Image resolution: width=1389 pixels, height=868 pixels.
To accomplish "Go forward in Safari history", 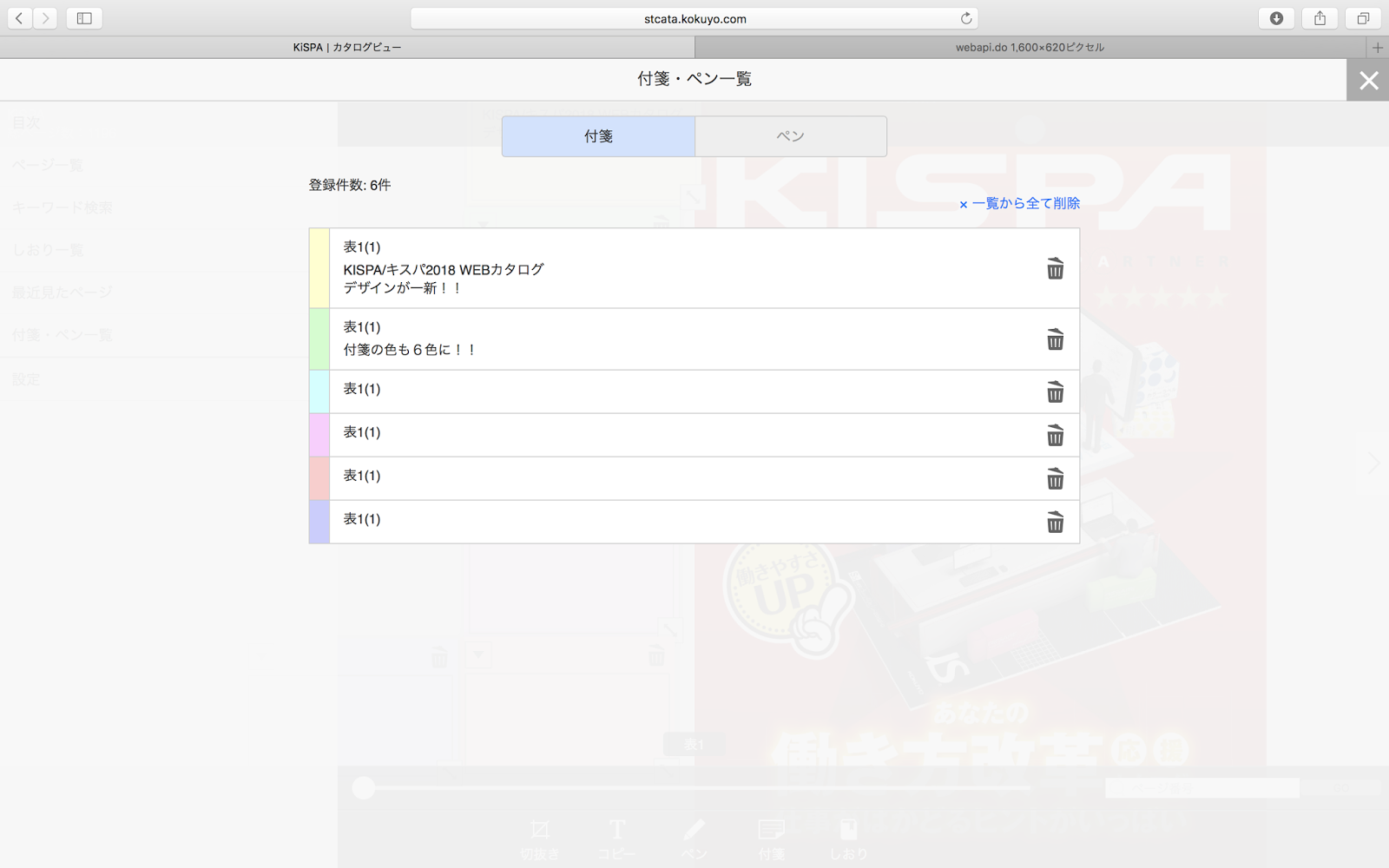I will [x=45, y=18].
